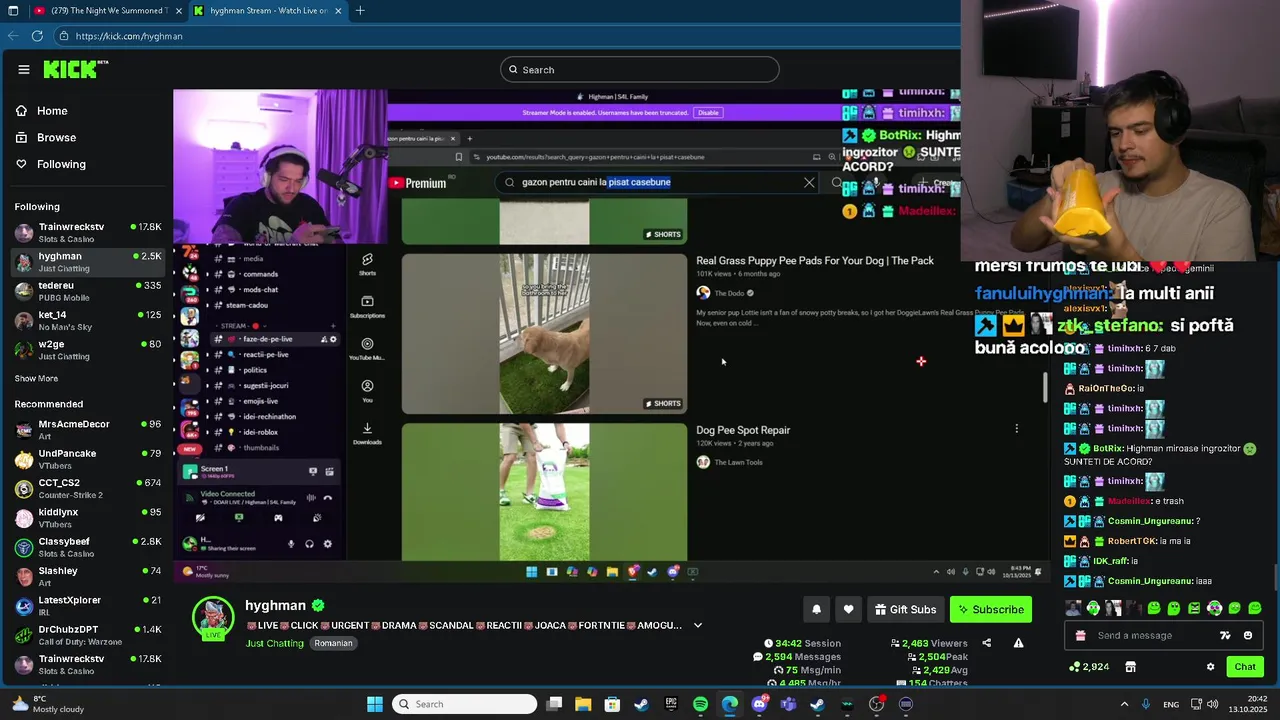View the 2,924 channel points balance

point(1089,666)
